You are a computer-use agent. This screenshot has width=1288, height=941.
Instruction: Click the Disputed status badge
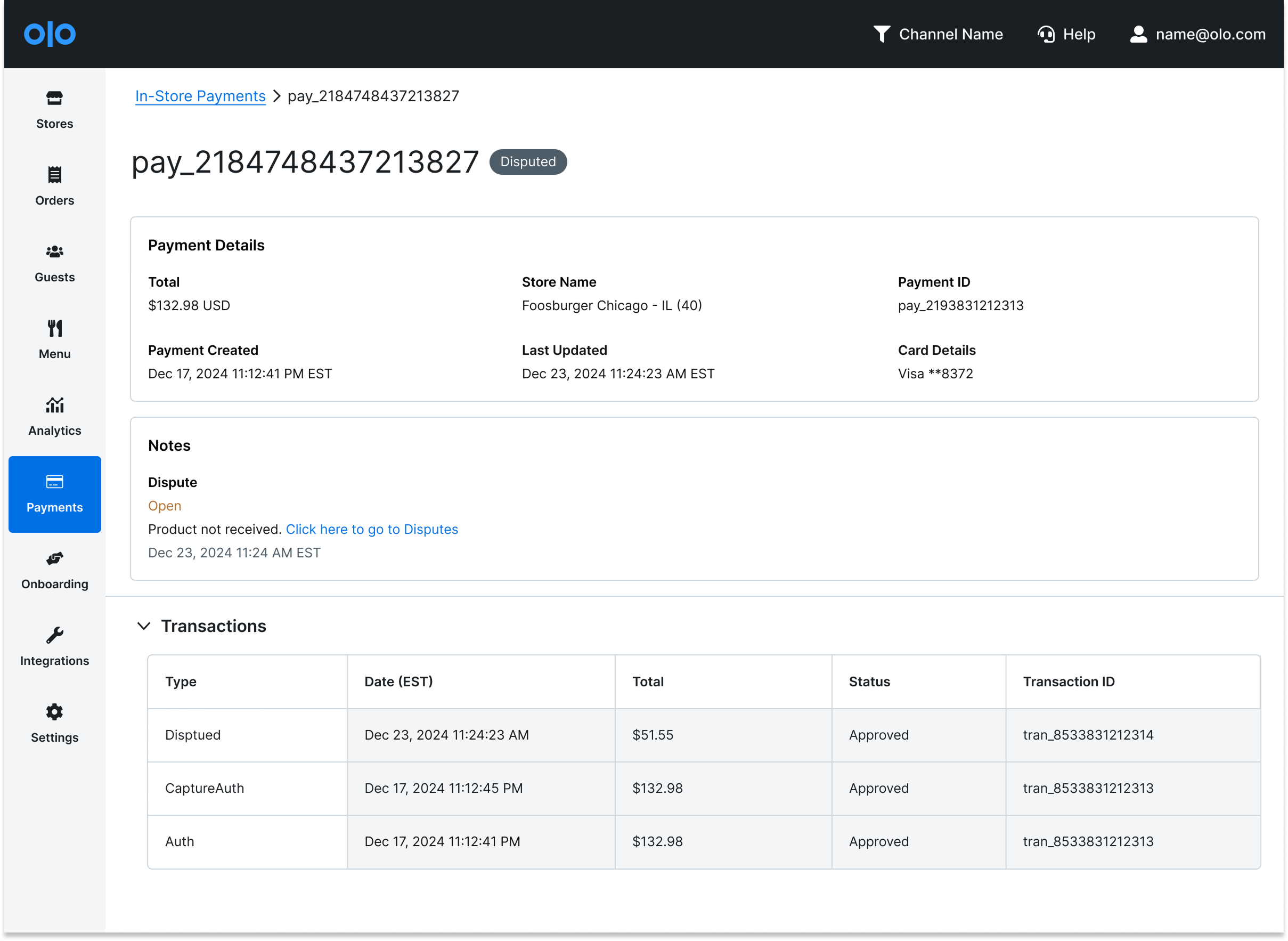(528, 162)
